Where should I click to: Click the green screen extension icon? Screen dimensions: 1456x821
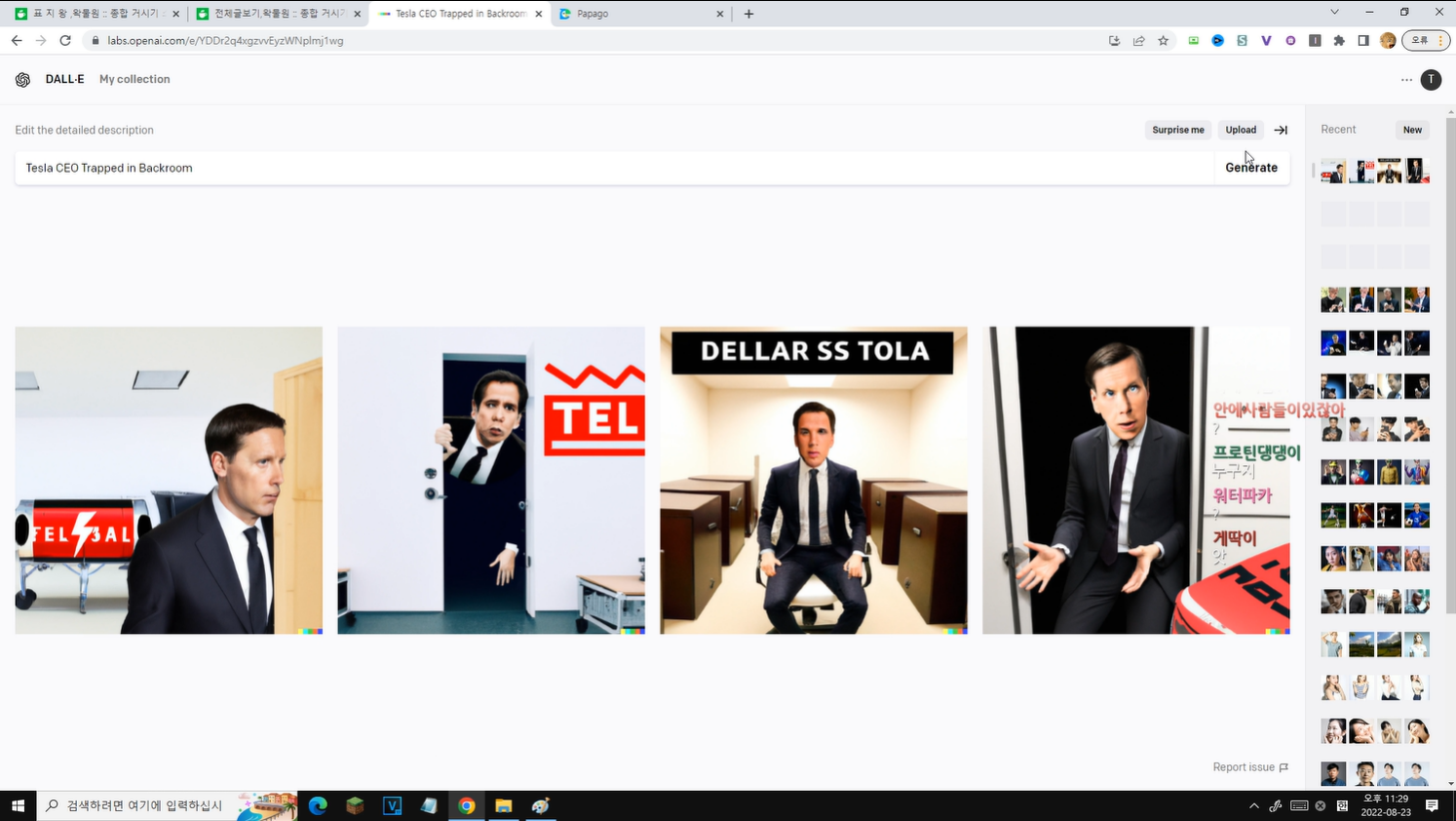pyautogui.click(x=1193, y=41)
